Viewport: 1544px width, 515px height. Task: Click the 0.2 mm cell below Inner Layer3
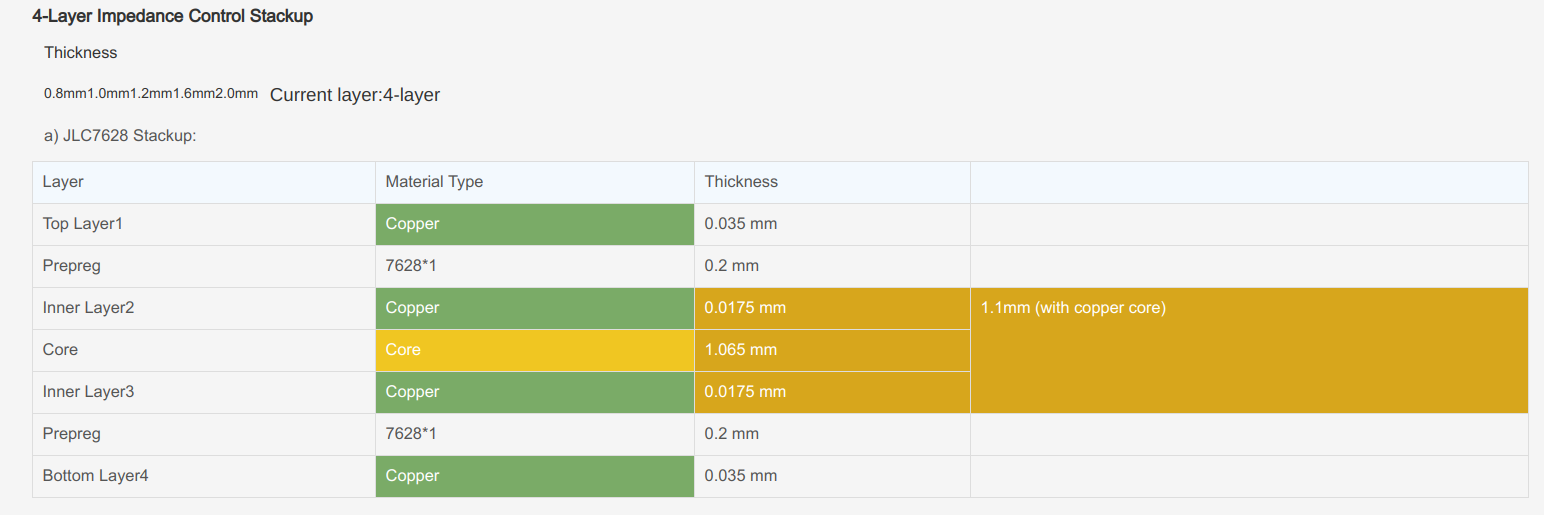pos(832,434)
